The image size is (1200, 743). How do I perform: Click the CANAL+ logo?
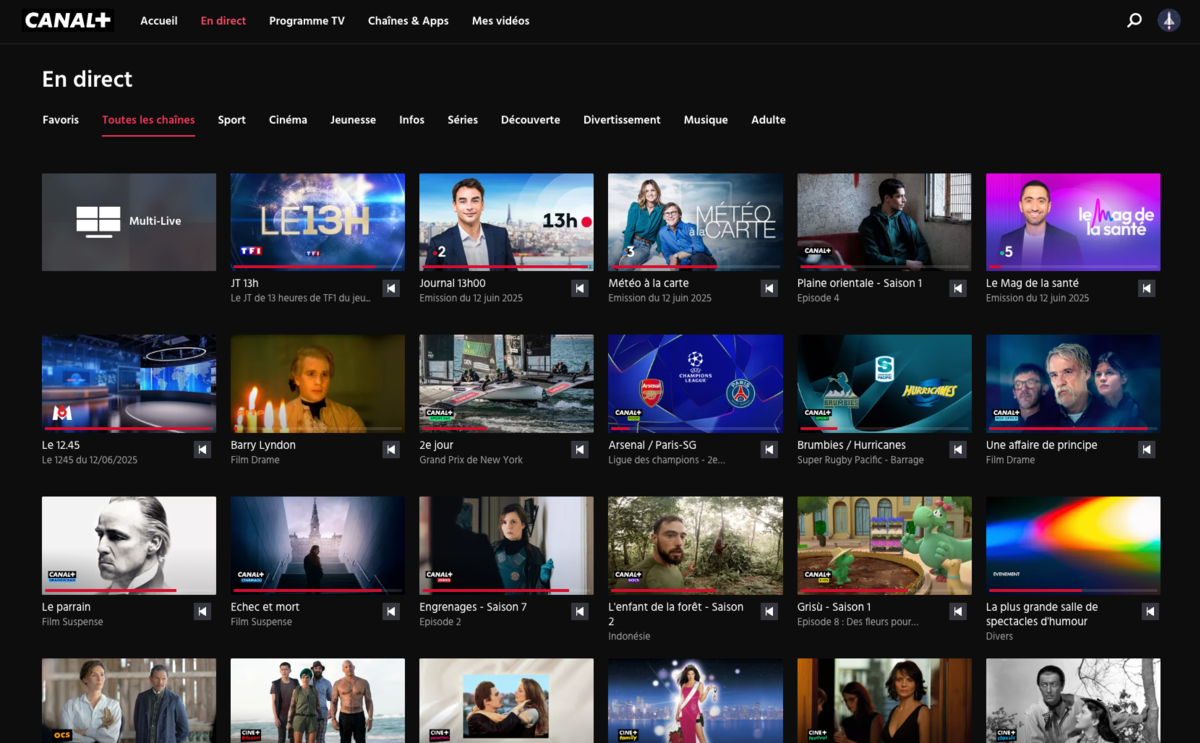[68, 20]
